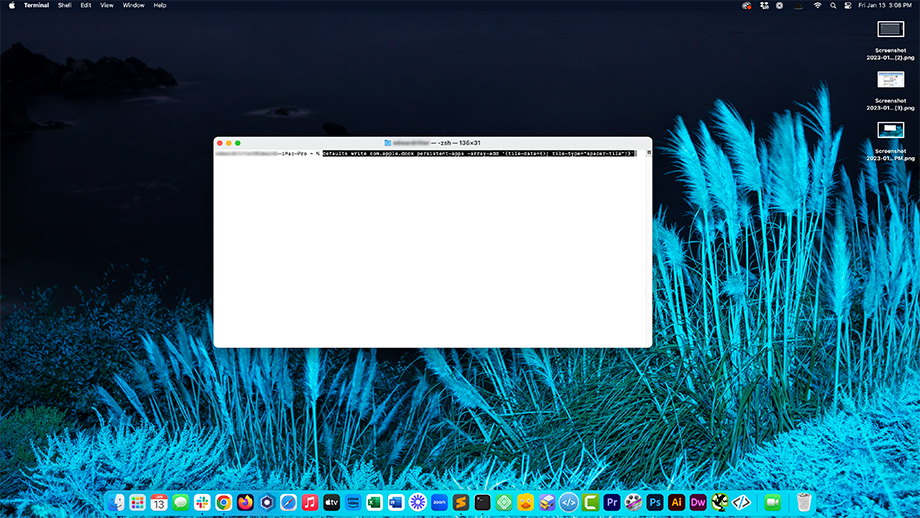The width and height of the screenshot is (920, 518).
Task: Click the circular record menu bar icon
Action: tap(779, 5)
